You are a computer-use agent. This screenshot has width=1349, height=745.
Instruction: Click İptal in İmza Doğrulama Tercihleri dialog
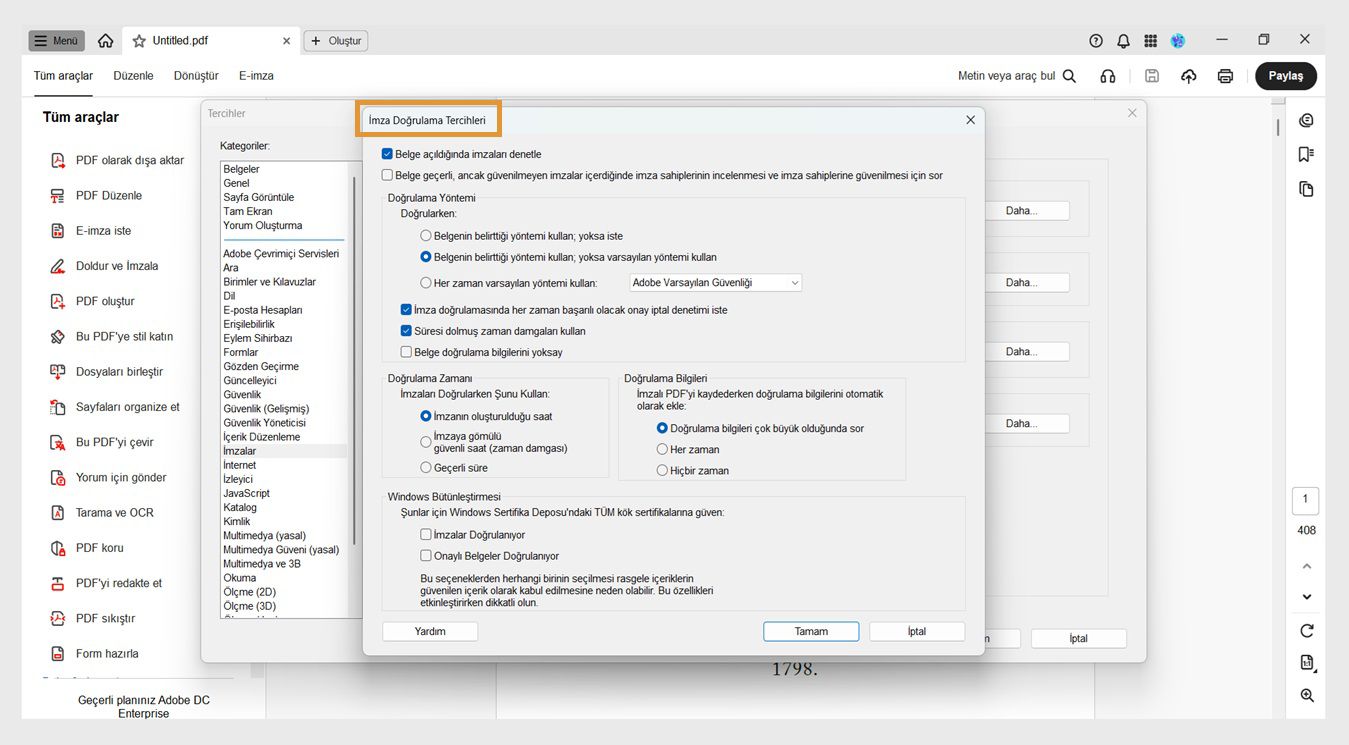917,631
